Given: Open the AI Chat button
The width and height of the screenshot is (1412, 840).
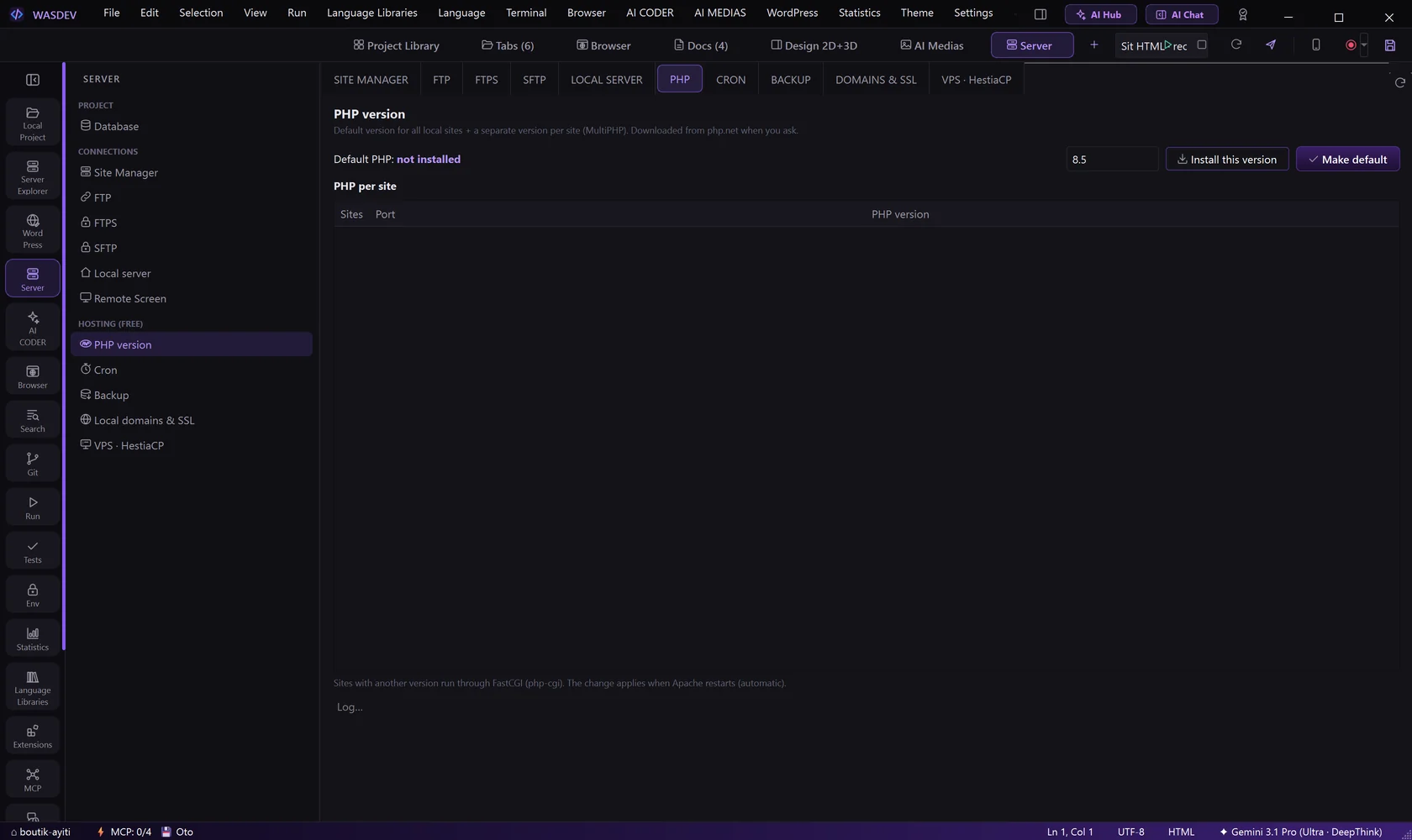Looking at the screenshot, I should pyautogui.click(x=1182, y=14).
